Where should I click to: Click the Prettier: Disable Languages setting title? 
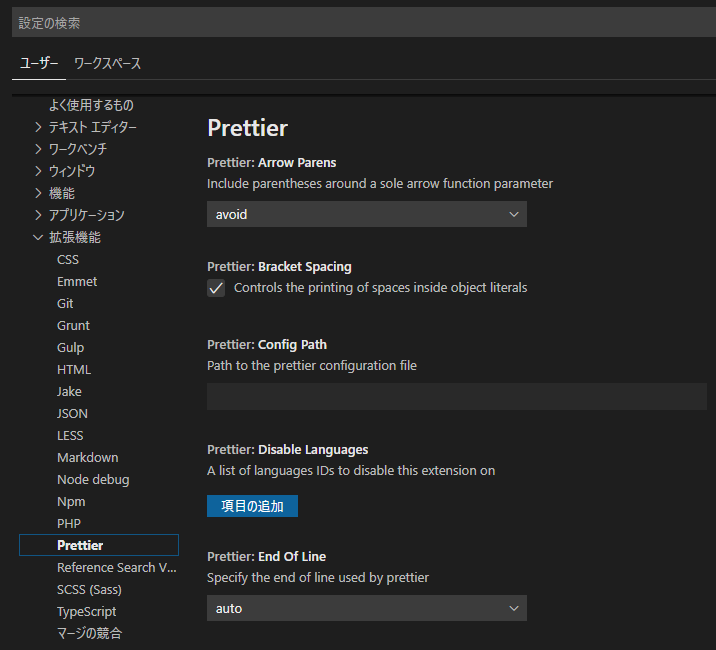[x=288, y=449]
